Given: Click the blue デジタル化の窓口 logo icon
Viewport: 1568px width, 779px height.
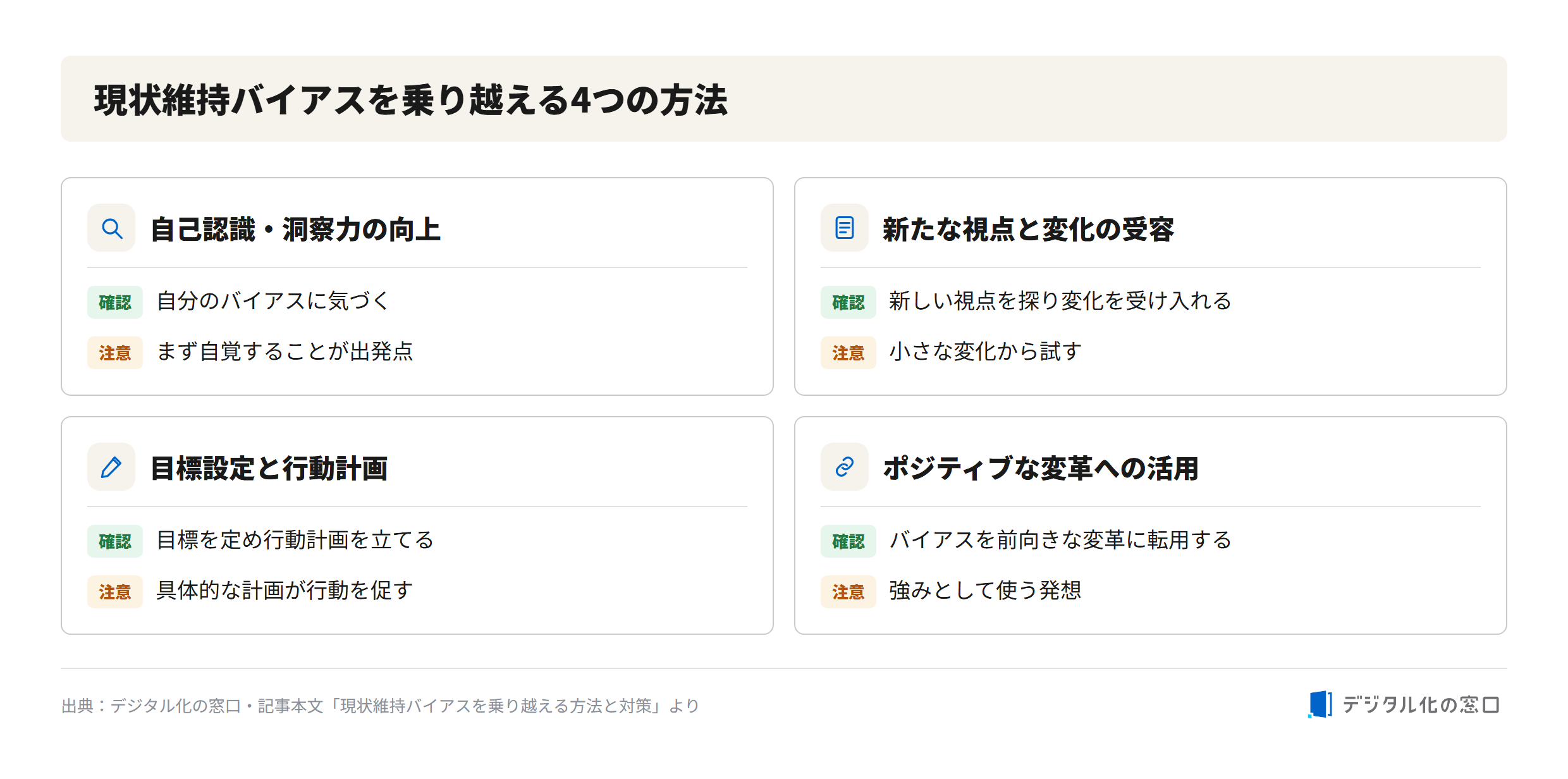Looking at the screenshot, I should (x=1320, y=704).
